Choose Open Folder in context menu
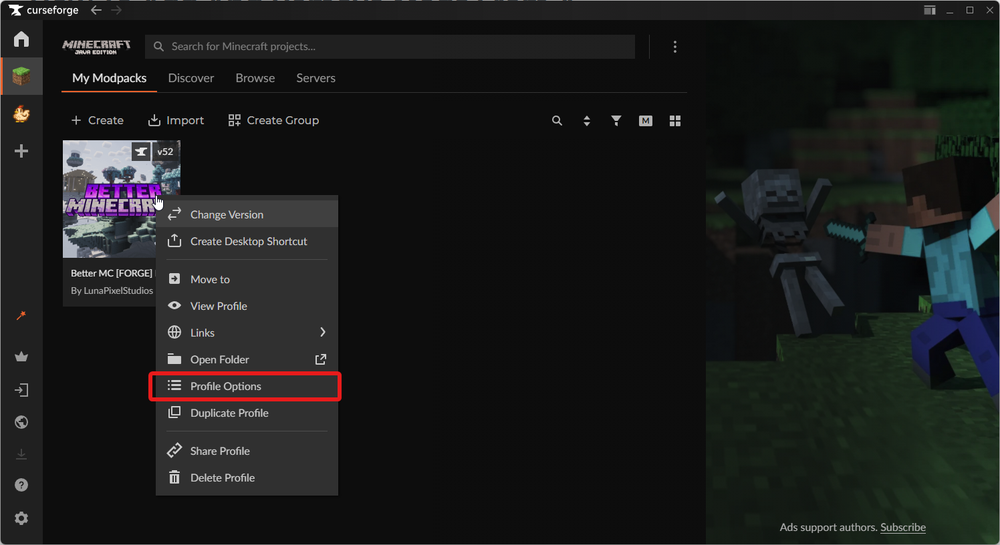Viewport: 1000px width, 545px height. (x=247, y=360)
